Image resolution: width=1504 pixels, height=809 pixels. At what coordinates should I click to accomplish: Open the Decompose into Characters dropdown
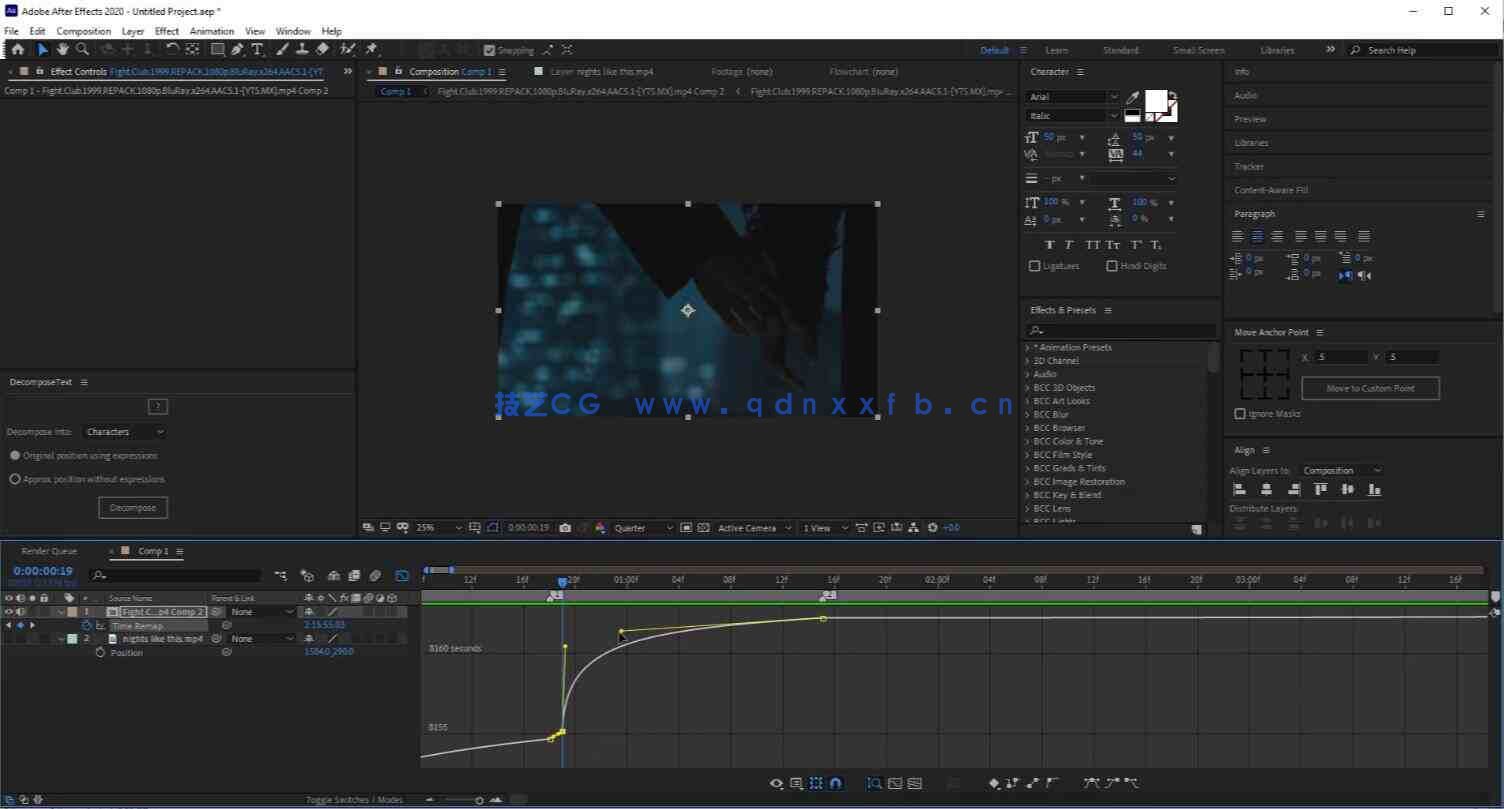[125, 432]
